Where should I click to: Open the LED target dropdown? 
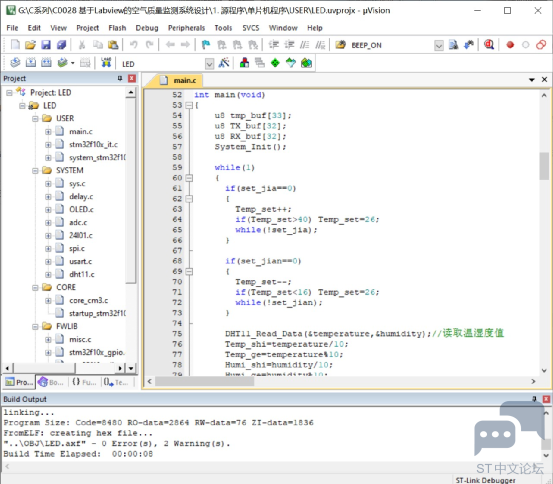[x=209, y=64]
